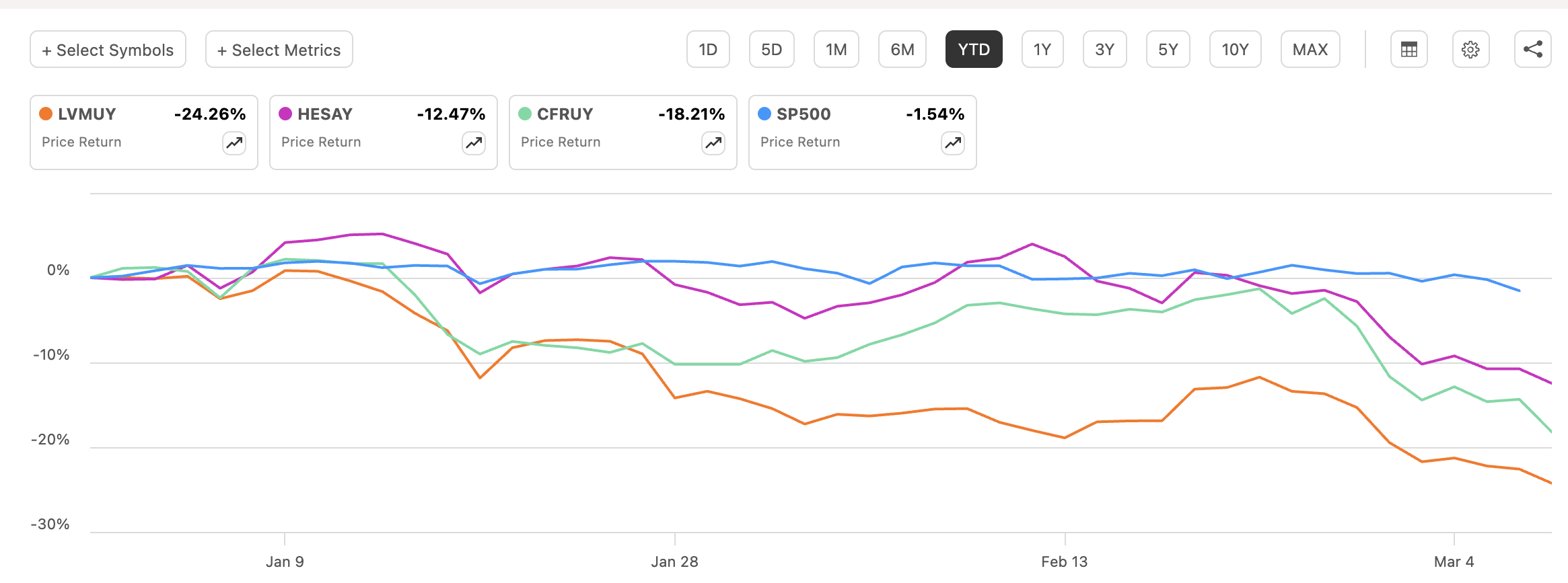
Task: Toggle the magenta HESAY series dot
Action: pos(285,114)
